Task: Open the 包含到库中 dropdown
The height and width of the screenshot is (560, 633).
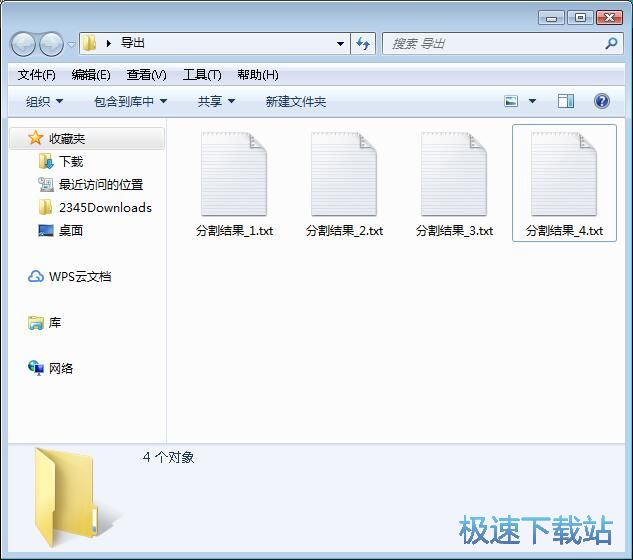Action: tap(130, 101)
